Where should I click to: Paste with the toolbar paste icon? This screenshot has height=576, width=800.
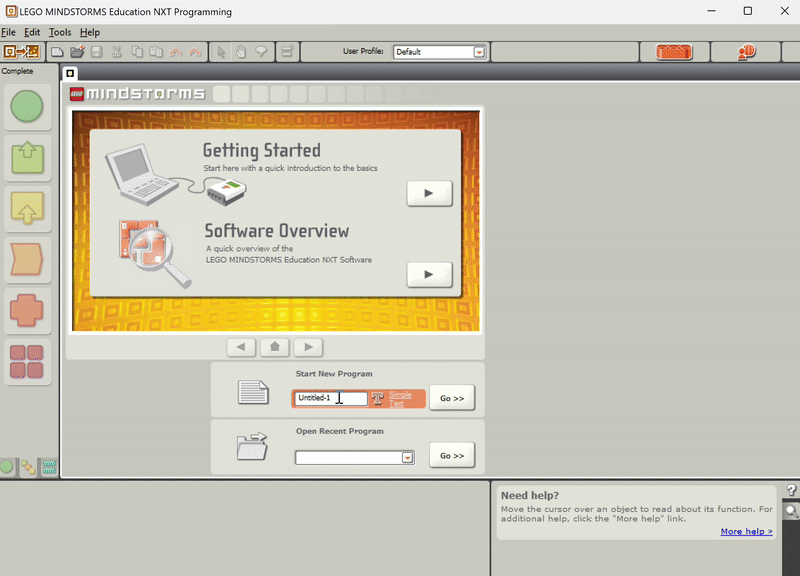(156, 52)
